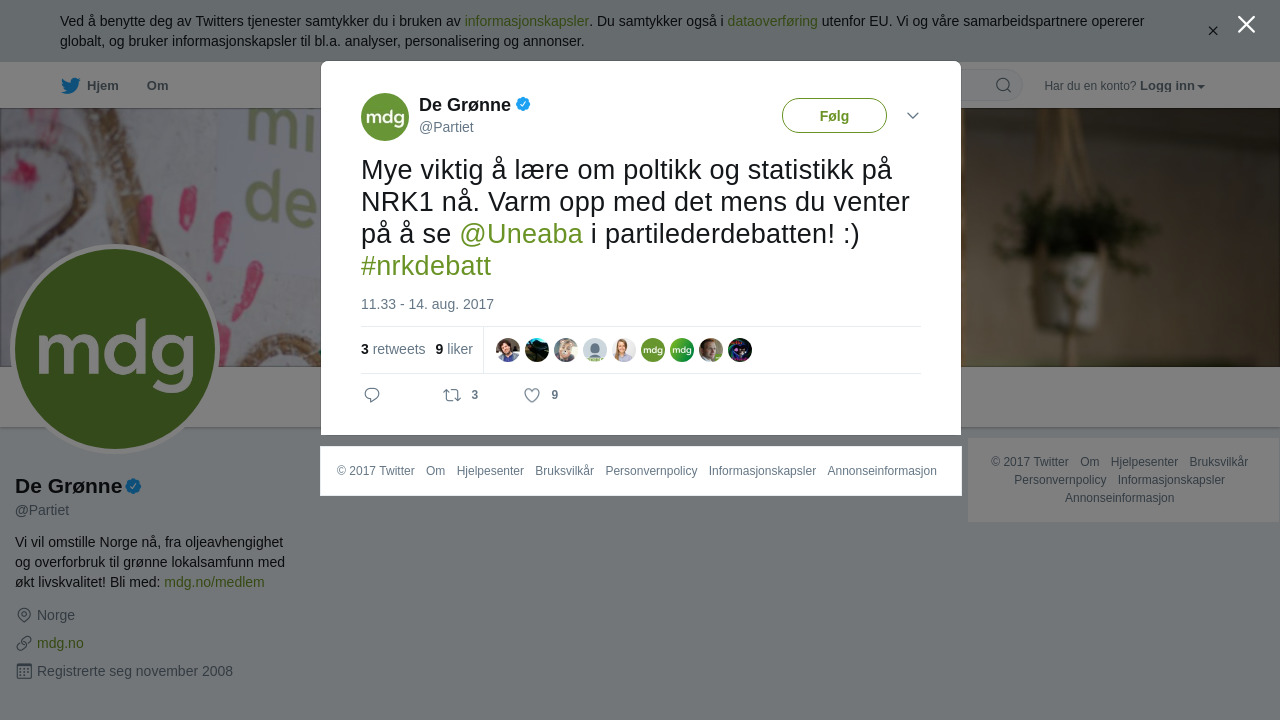Click the Twitter bird Hjem icon
Screen dimensions: 1280x720
point(70,86)
